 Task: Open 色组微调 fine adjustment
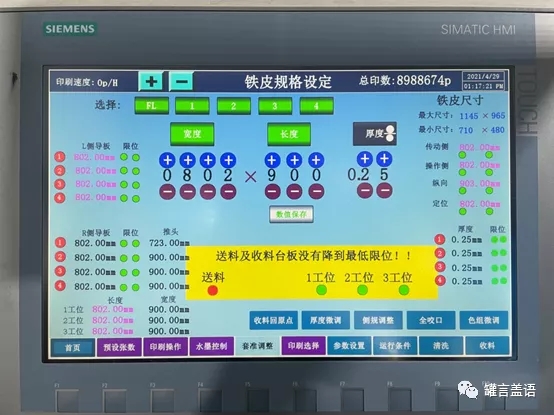click(x=484, y=320)
